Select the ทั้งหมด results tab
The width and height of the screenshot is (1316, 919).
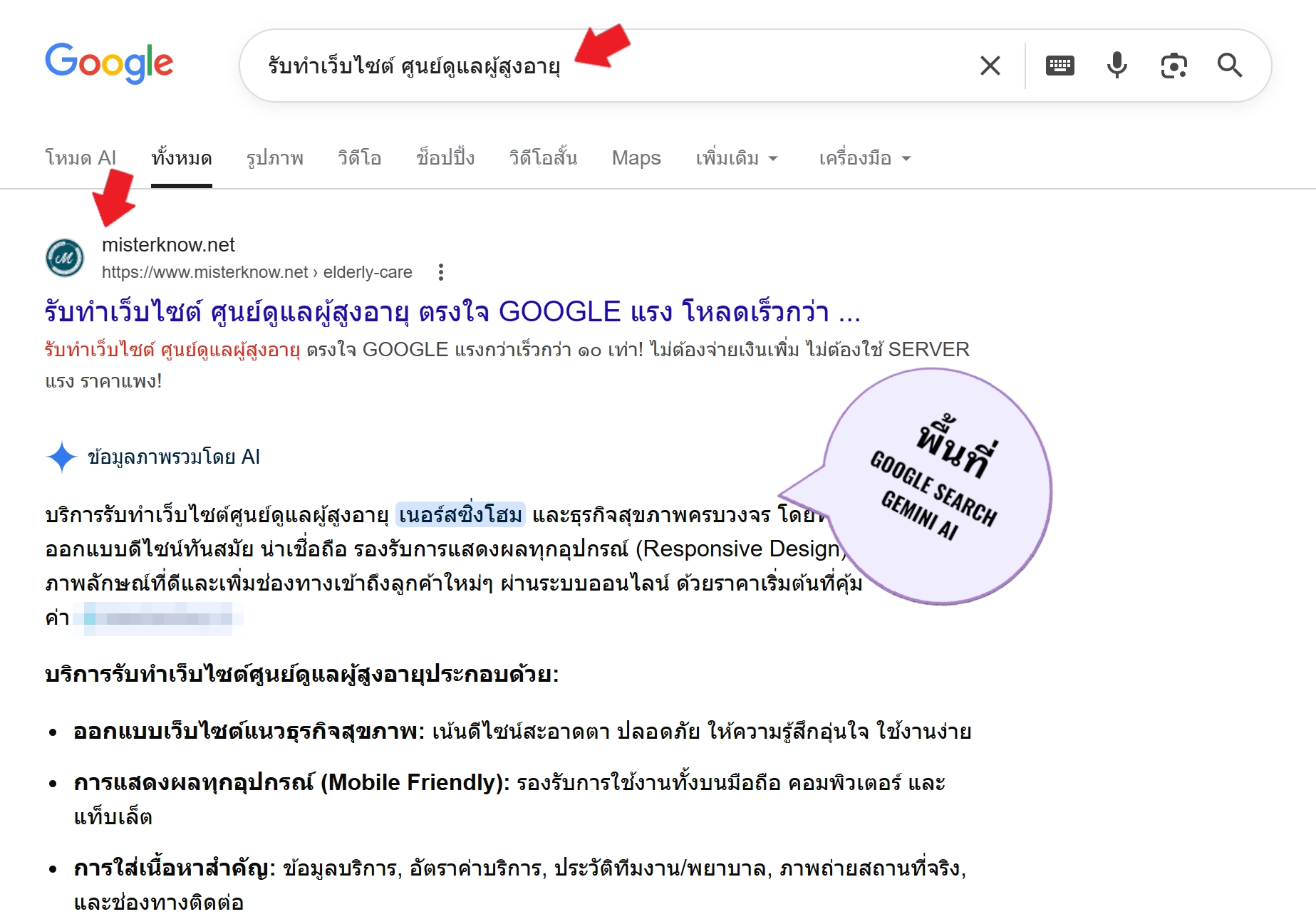click(x=182, y=157)
